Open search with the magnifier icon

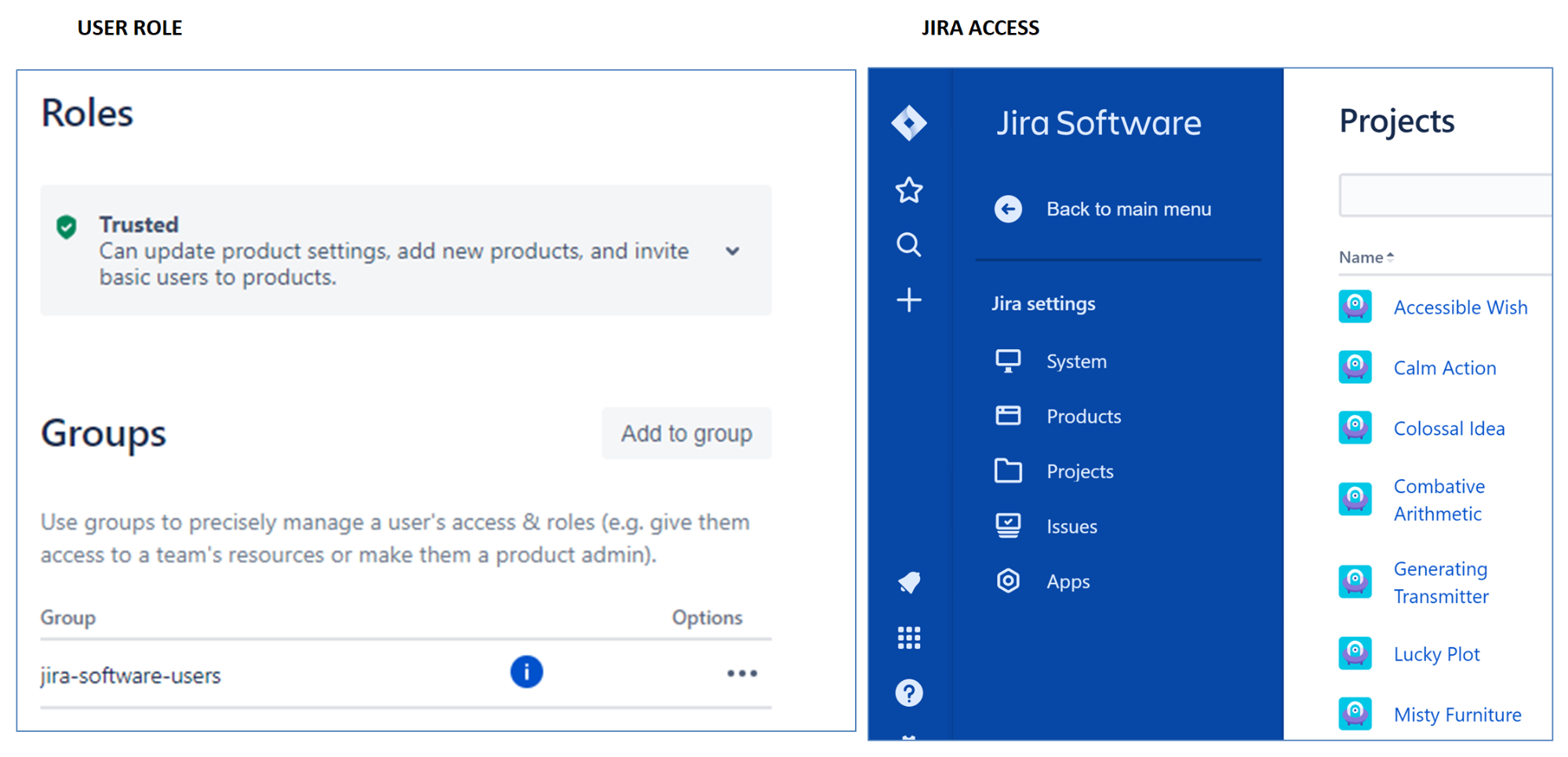pyautogui.click(x=909, y=245)
